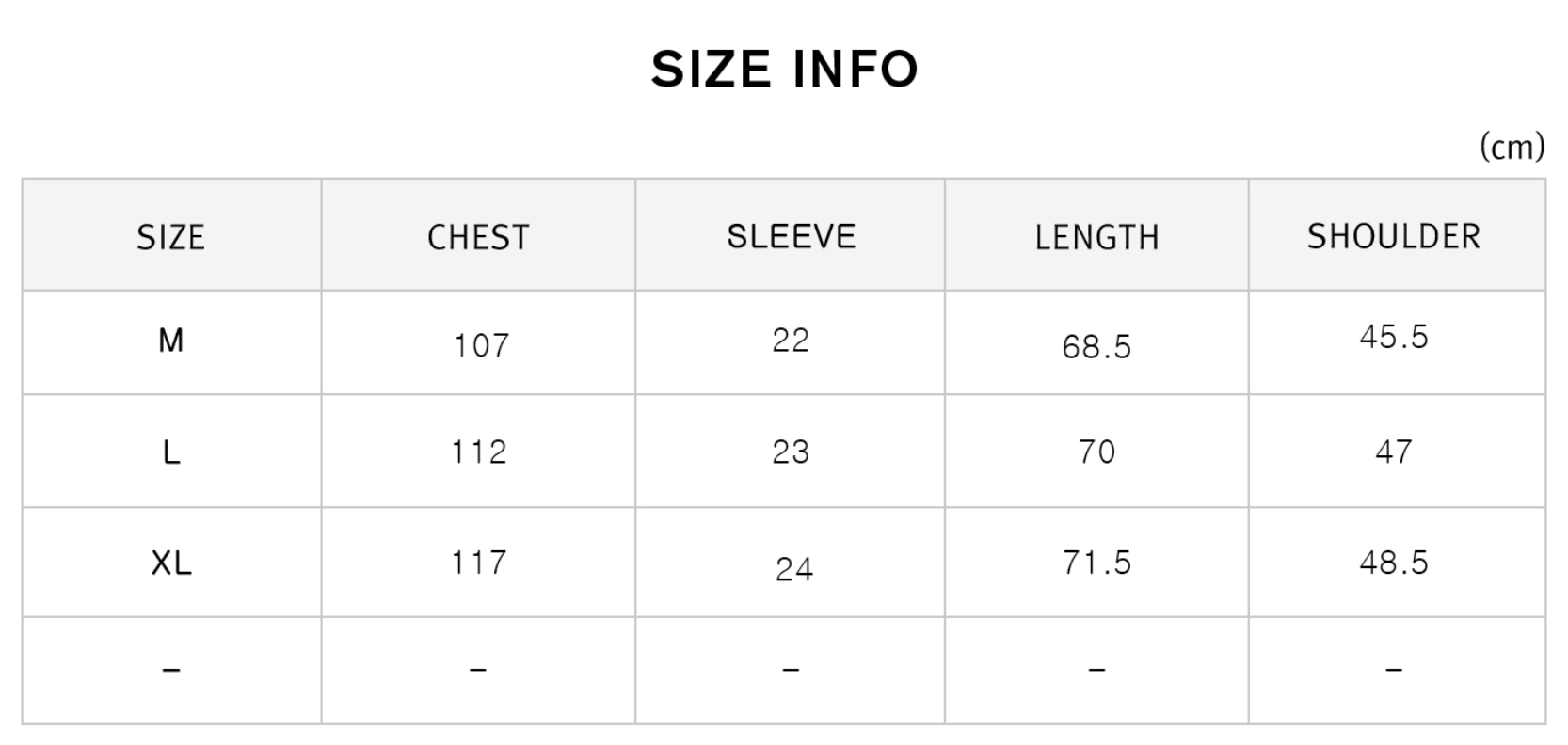1568x745 pixels.
Task: Click shoulder value 45.5
Action: click(x=1393, y=337)
